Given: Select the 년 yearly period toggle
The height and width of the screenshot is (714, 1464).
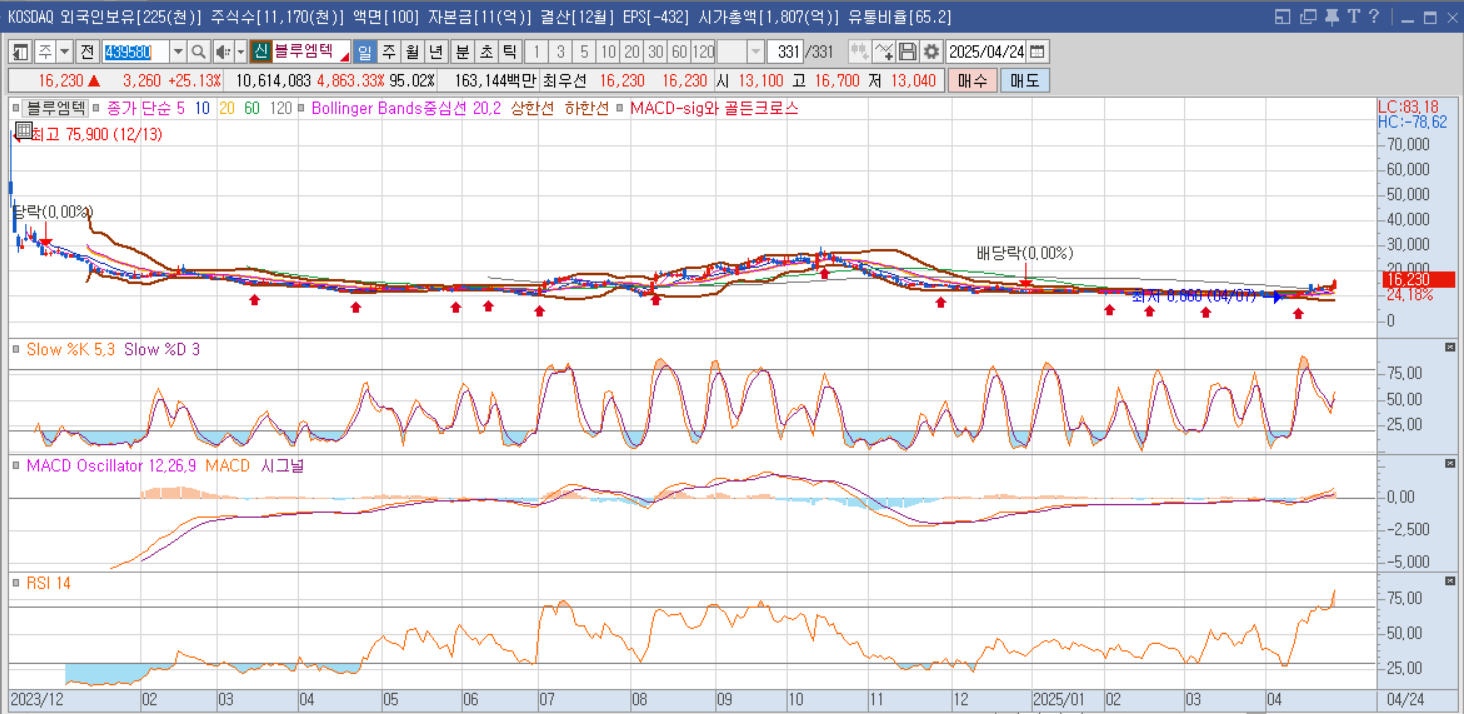Looking at the screenshot, I should [436, 52].
